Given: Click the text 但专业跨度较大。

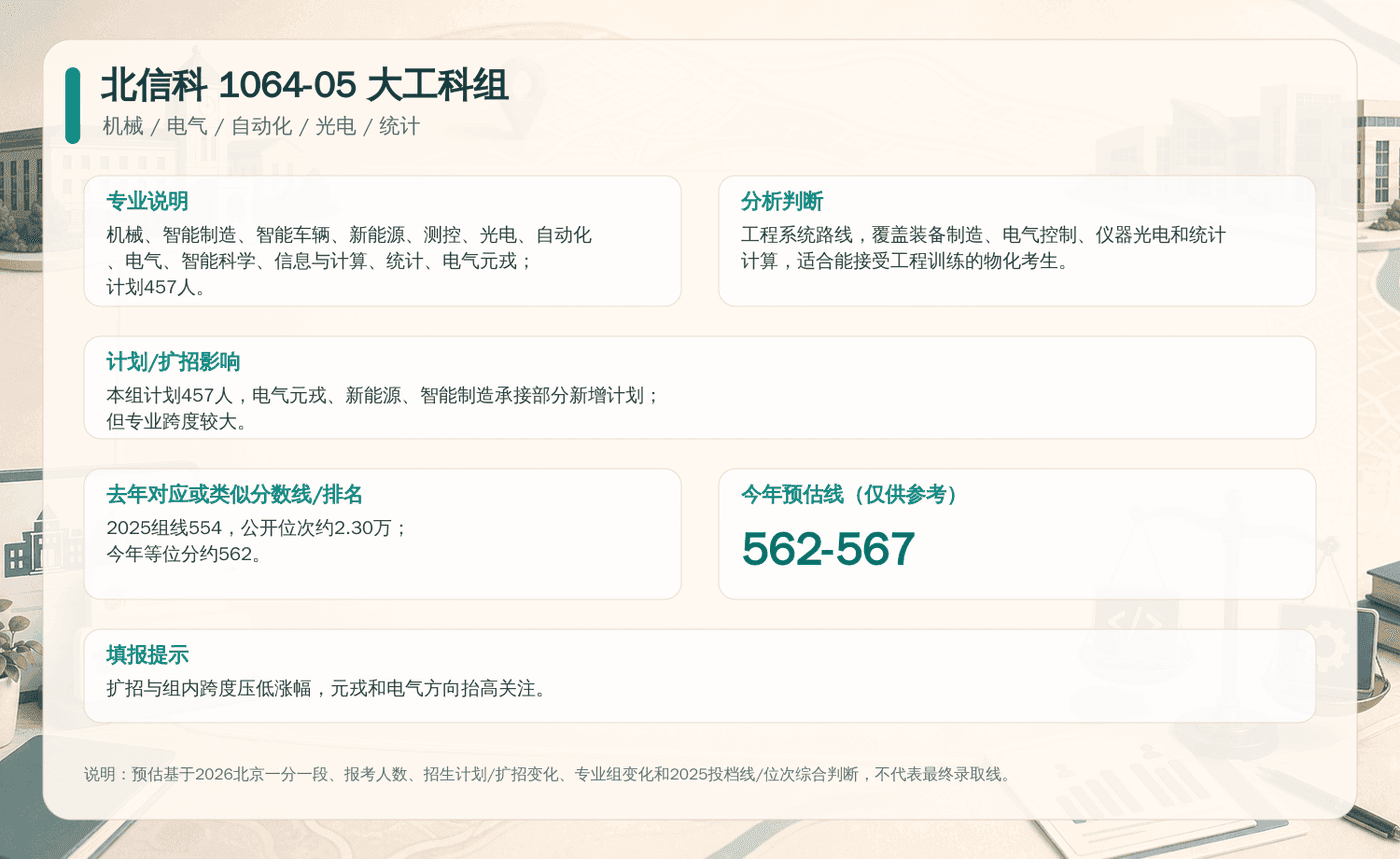Looking at the screenshot, I should pyautogui.click(x=176, y=421).
